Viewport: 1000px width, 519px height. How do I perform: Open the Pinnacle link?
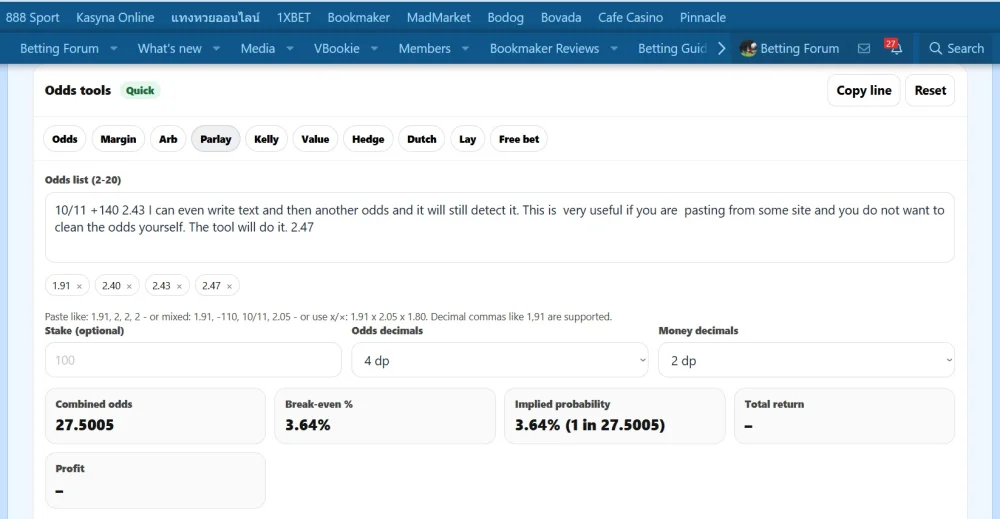(703, 18)
